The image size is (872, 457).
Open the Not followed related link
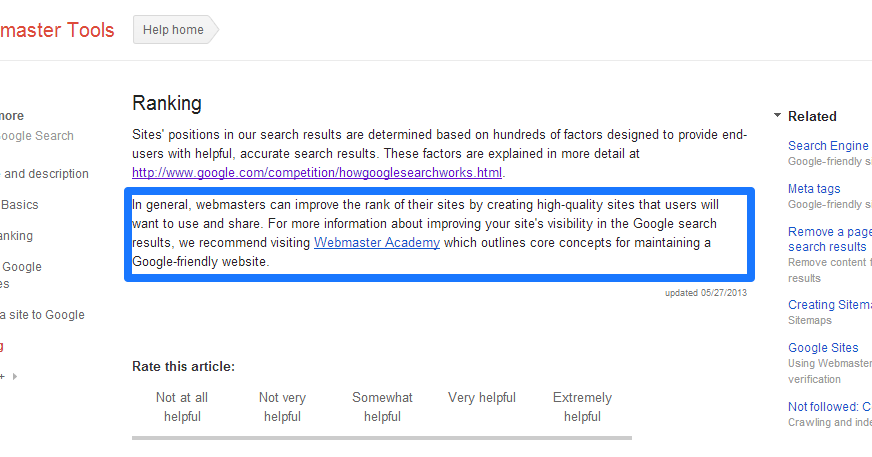[829, 407]
